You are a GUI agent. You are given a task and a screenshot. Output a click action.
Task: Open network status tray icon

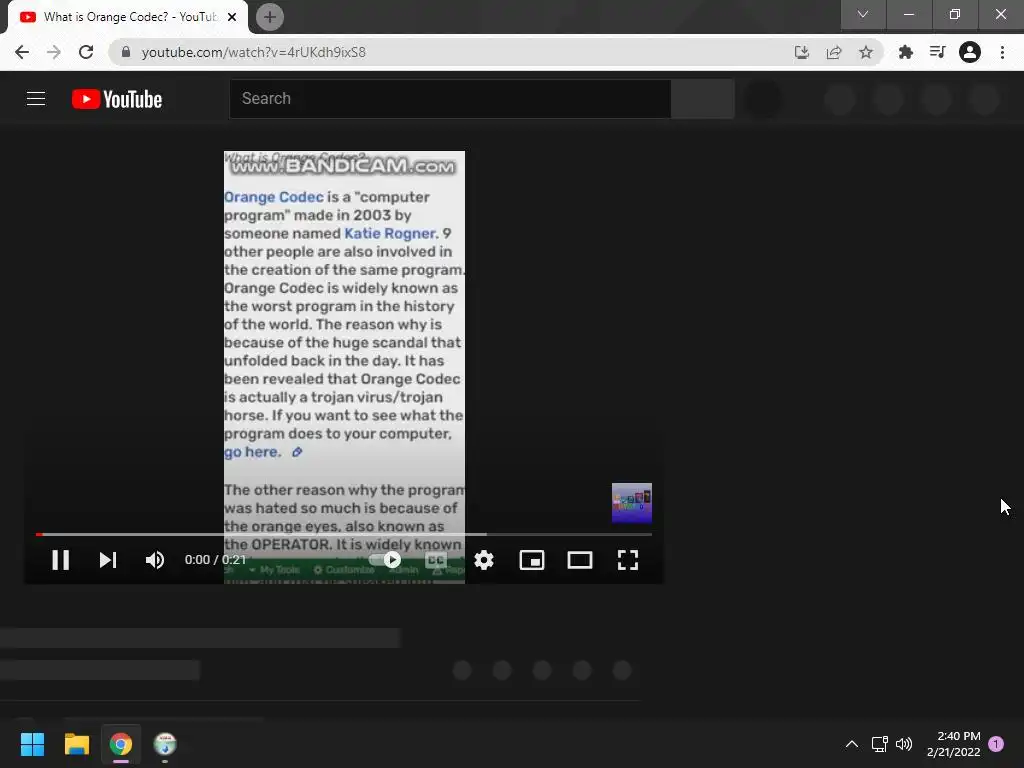click(879, 744)
